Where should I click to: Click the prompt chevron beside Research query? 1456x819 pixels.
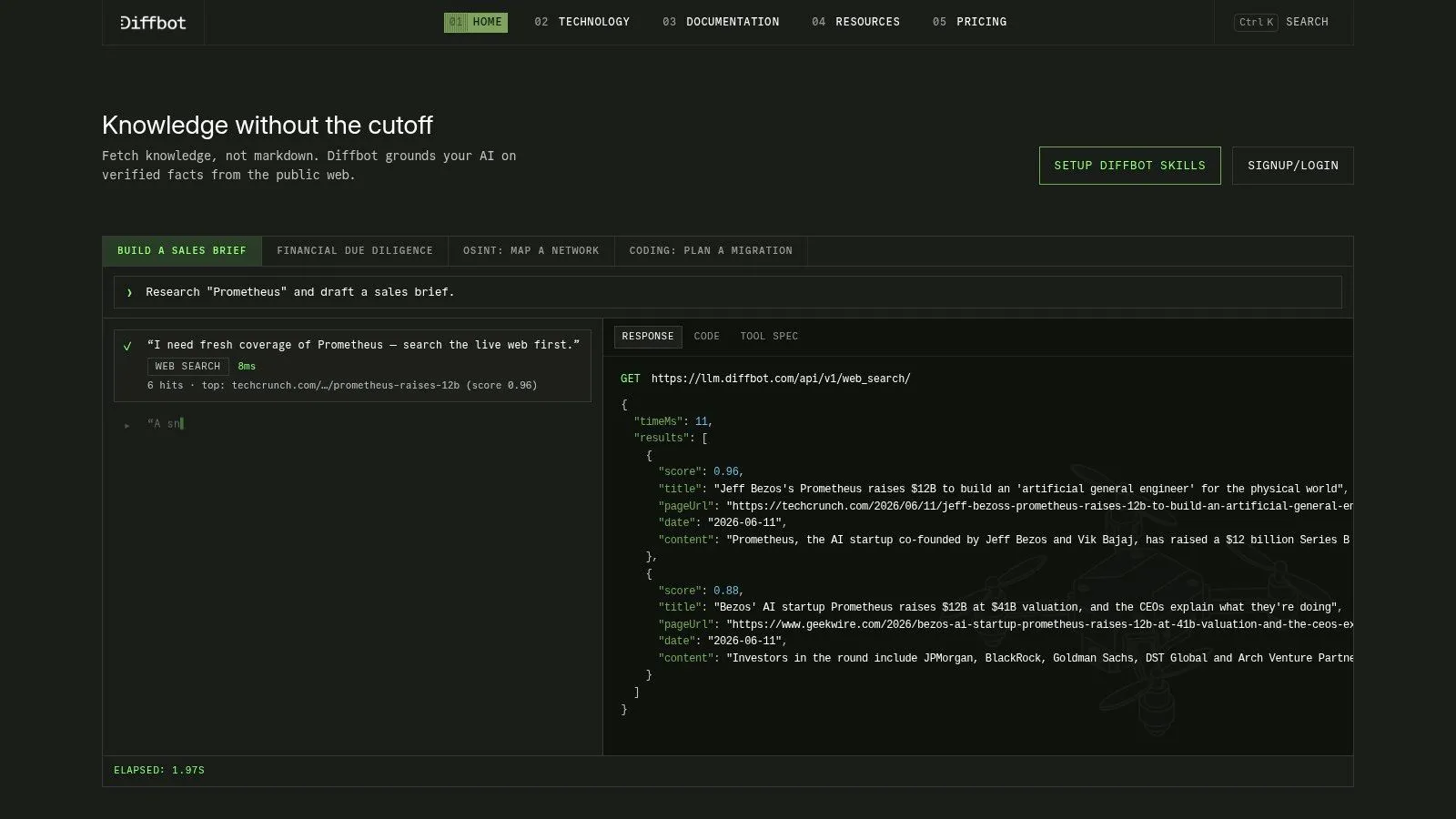coord(129,292)
